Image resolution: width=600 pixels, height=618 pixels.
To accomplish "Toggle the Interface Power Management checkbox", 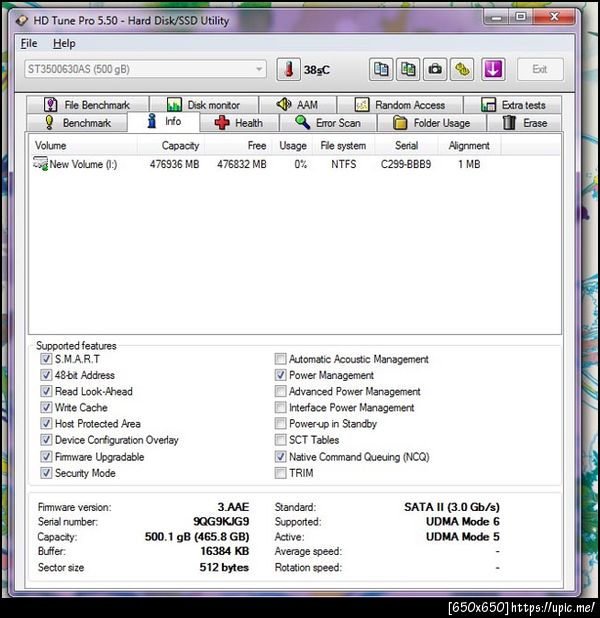I will pyautogui.click(x=280, y=407).
